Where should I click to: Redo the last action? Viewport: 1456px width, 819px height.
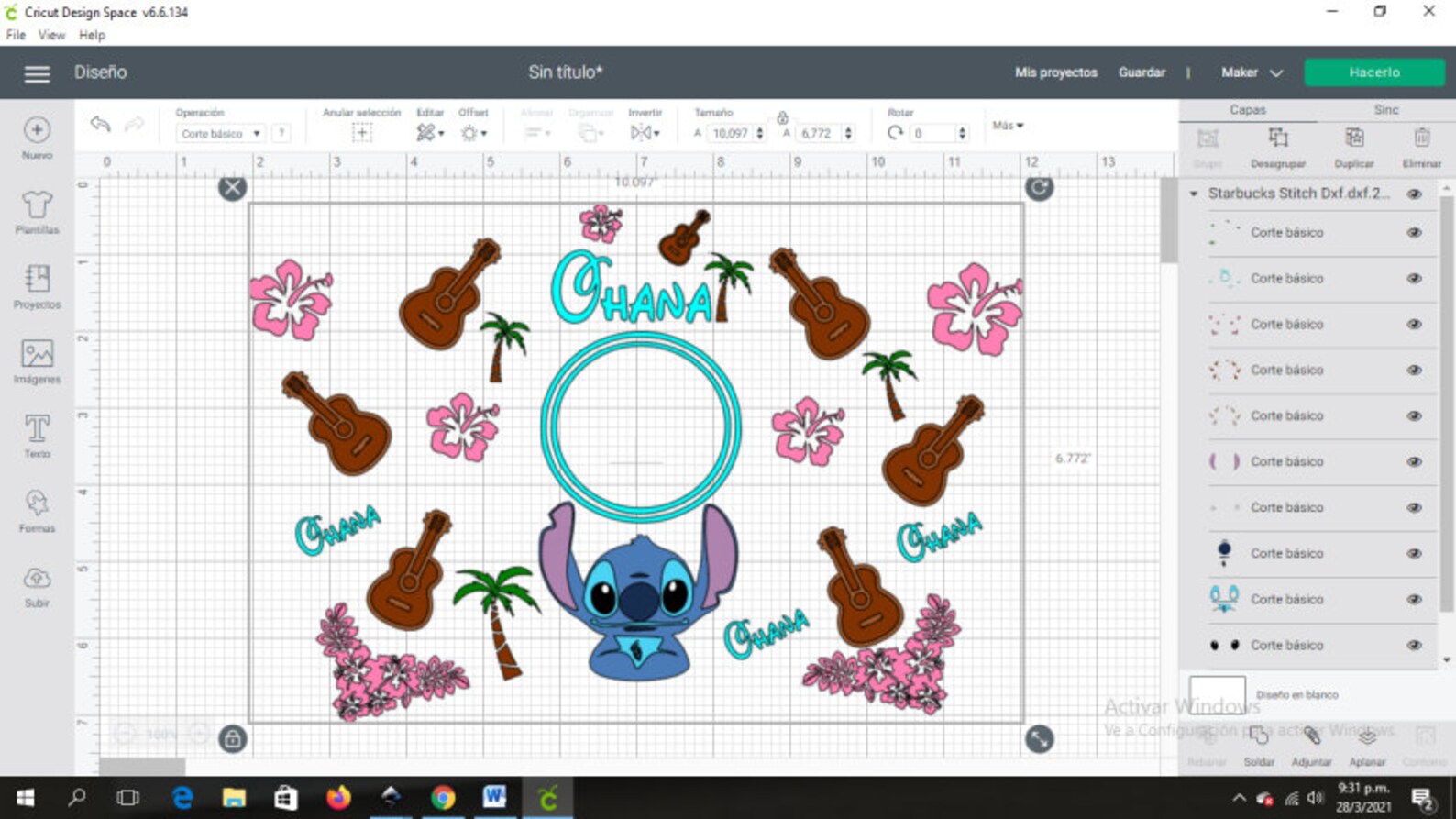coord(134,124)
